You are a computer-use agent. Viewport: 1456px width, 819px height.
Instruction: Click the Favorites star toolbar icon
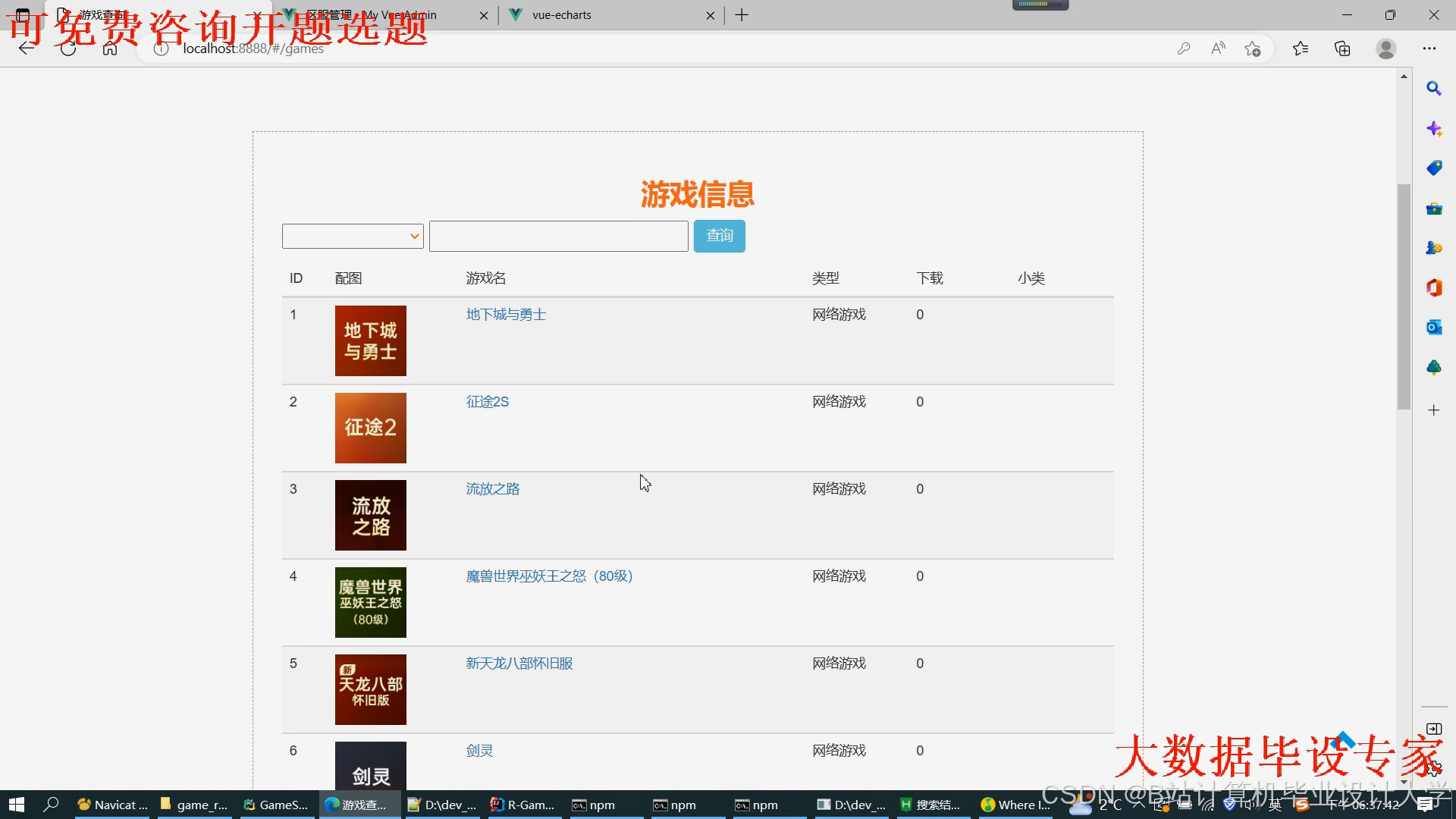pyautogui.click(x=1301, y=49)
